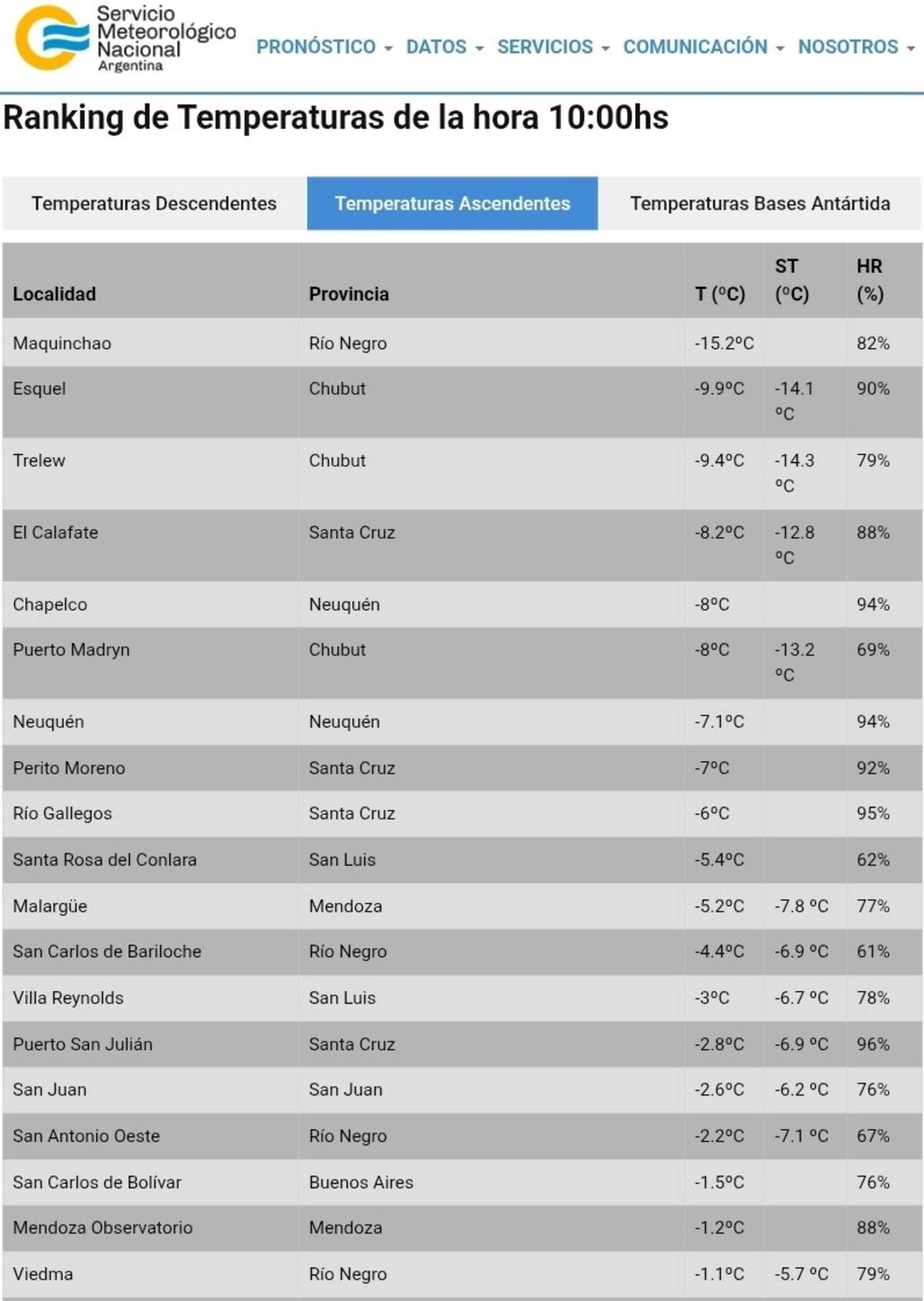Open the SERVICIOS dropdown
Screen dimensions: 924x1301
click(552, 47)
